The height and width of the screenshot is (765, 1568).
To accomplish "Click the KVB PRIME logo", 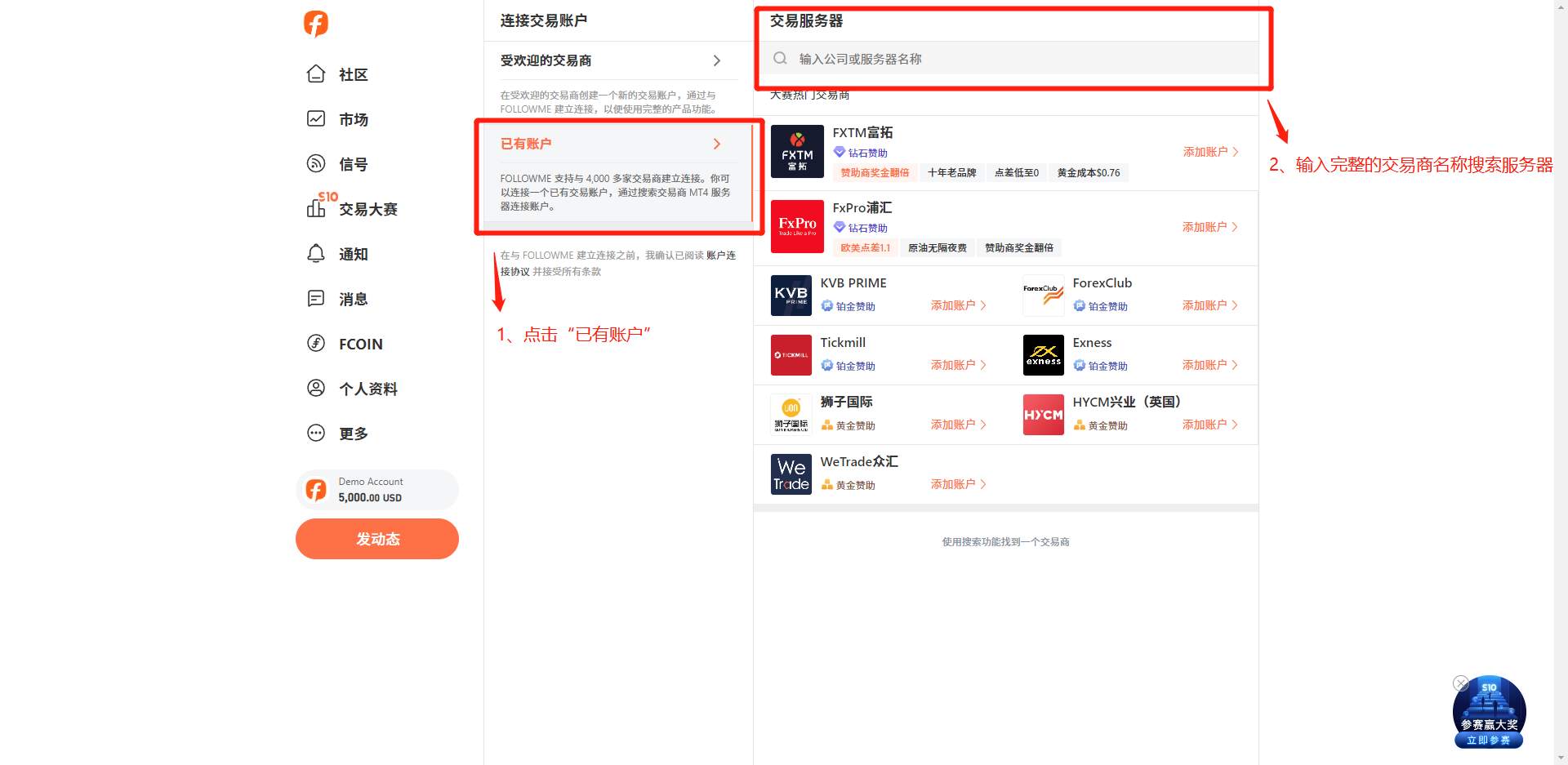I will tap(791, 296).
